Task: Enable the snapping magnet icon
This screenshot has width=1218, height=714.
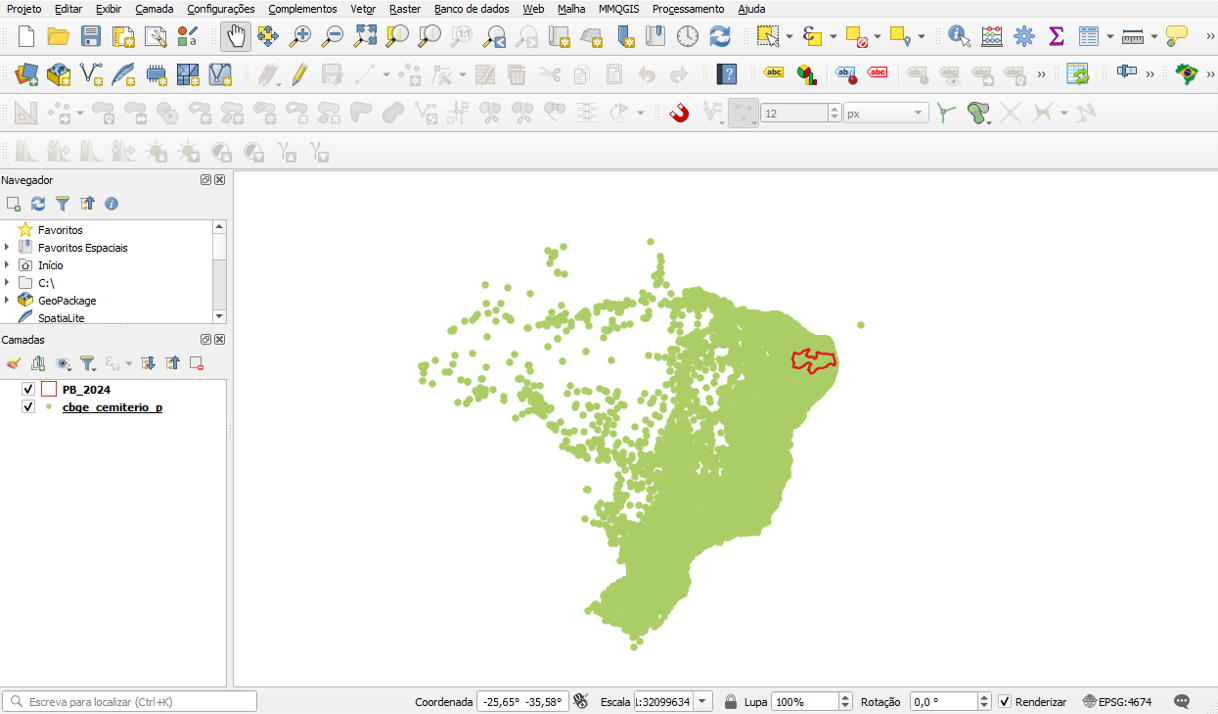Action: (x=679, y=113)
